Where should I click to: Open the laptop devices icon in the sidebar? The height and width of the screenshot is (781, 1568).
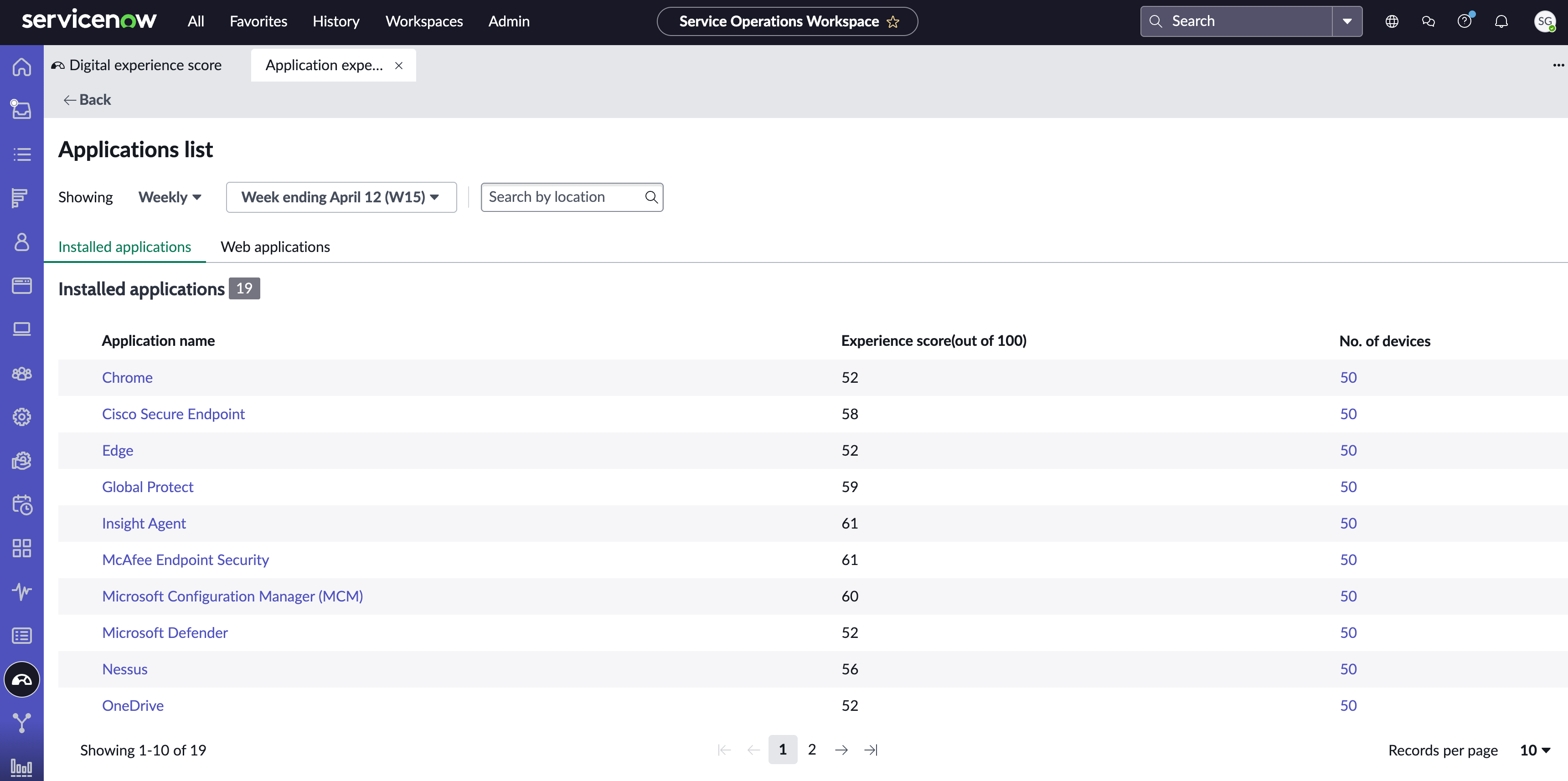22,329
